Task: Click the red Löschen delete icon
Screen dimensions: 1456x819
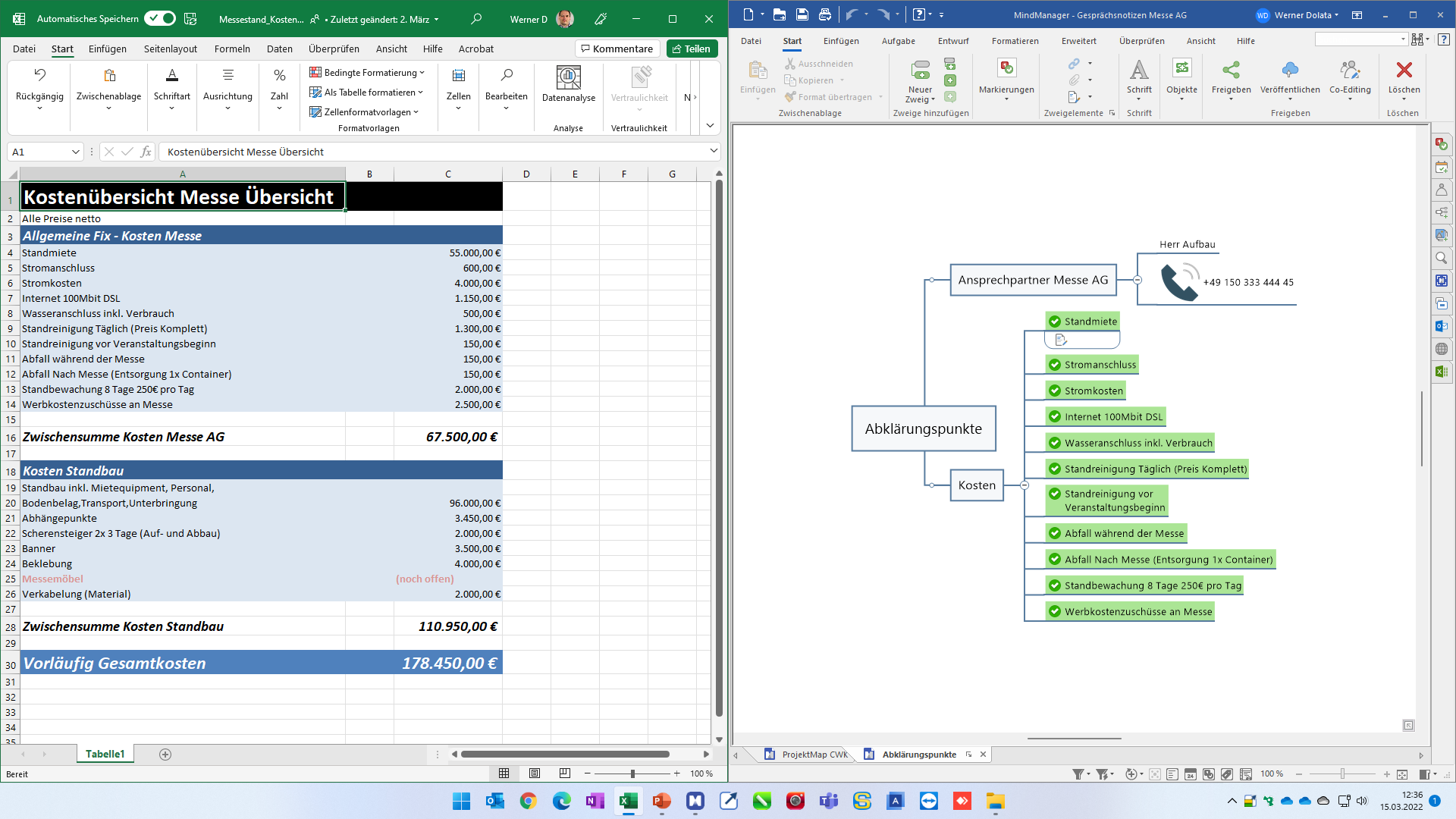Action: click(x=1404, y=69)
